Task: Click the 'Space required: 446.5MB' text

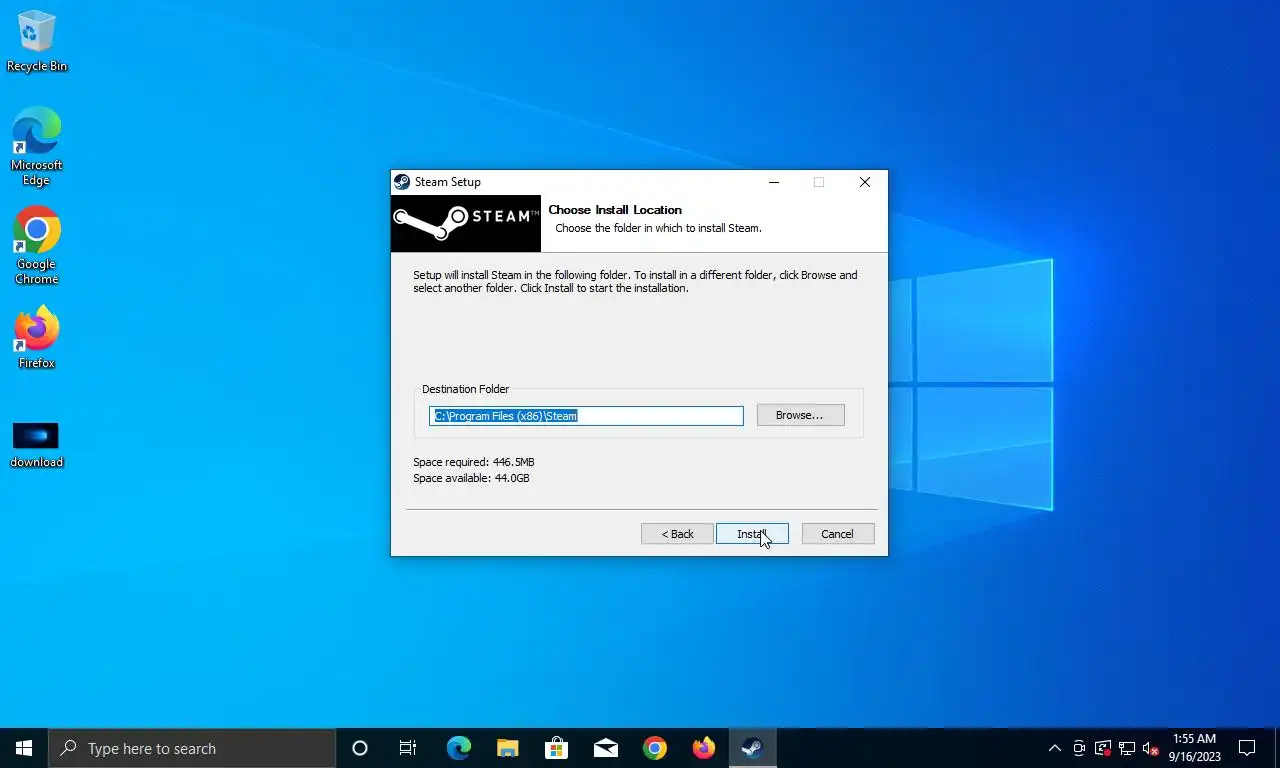Action: (x=474, y=462)
